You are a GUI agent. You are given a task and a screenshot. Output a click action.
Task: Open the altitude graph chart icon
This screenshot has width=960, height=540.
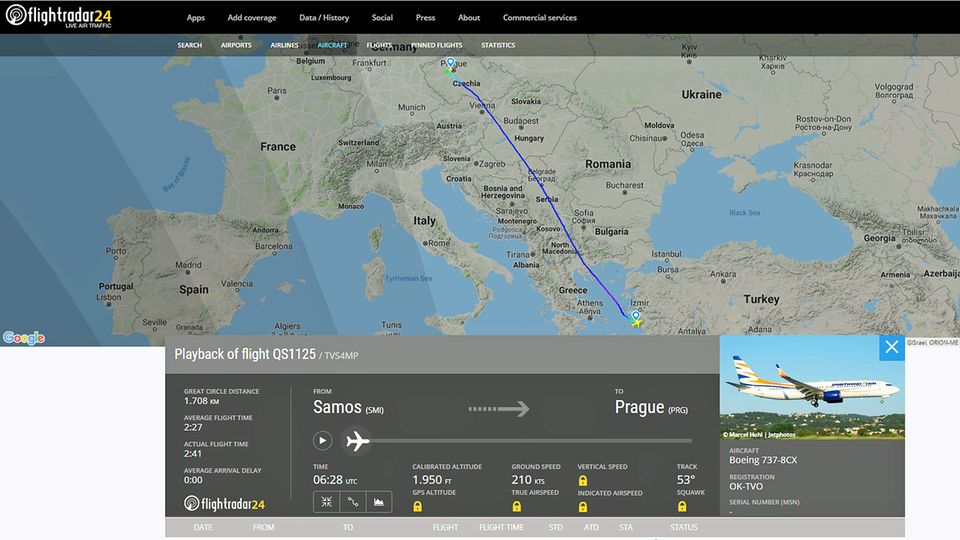(x=378, y=502)
